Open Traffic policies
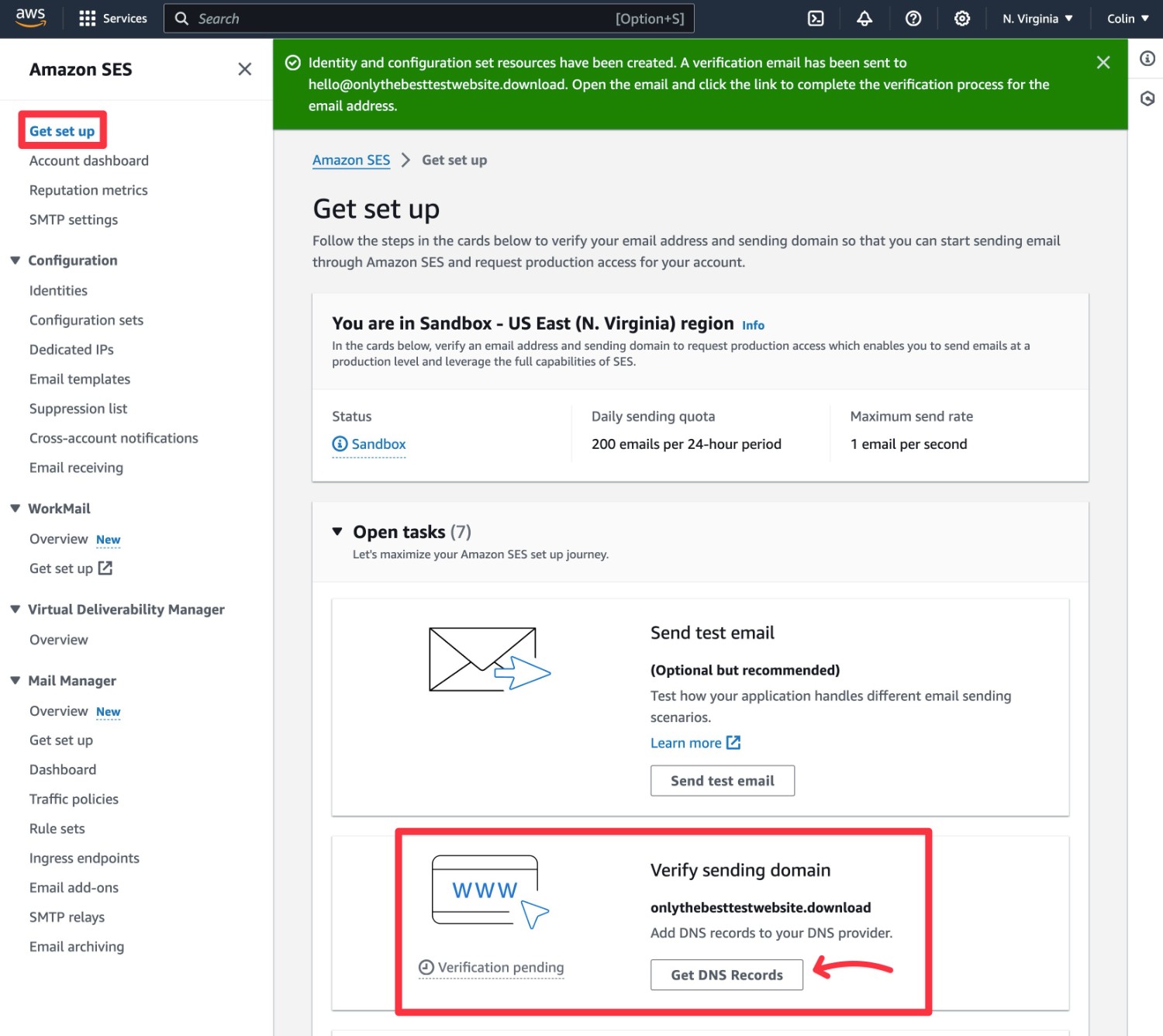Image resolution: width=1163 pixels, height=1036 pixels. pyautogui.click(x=74, y=799)
